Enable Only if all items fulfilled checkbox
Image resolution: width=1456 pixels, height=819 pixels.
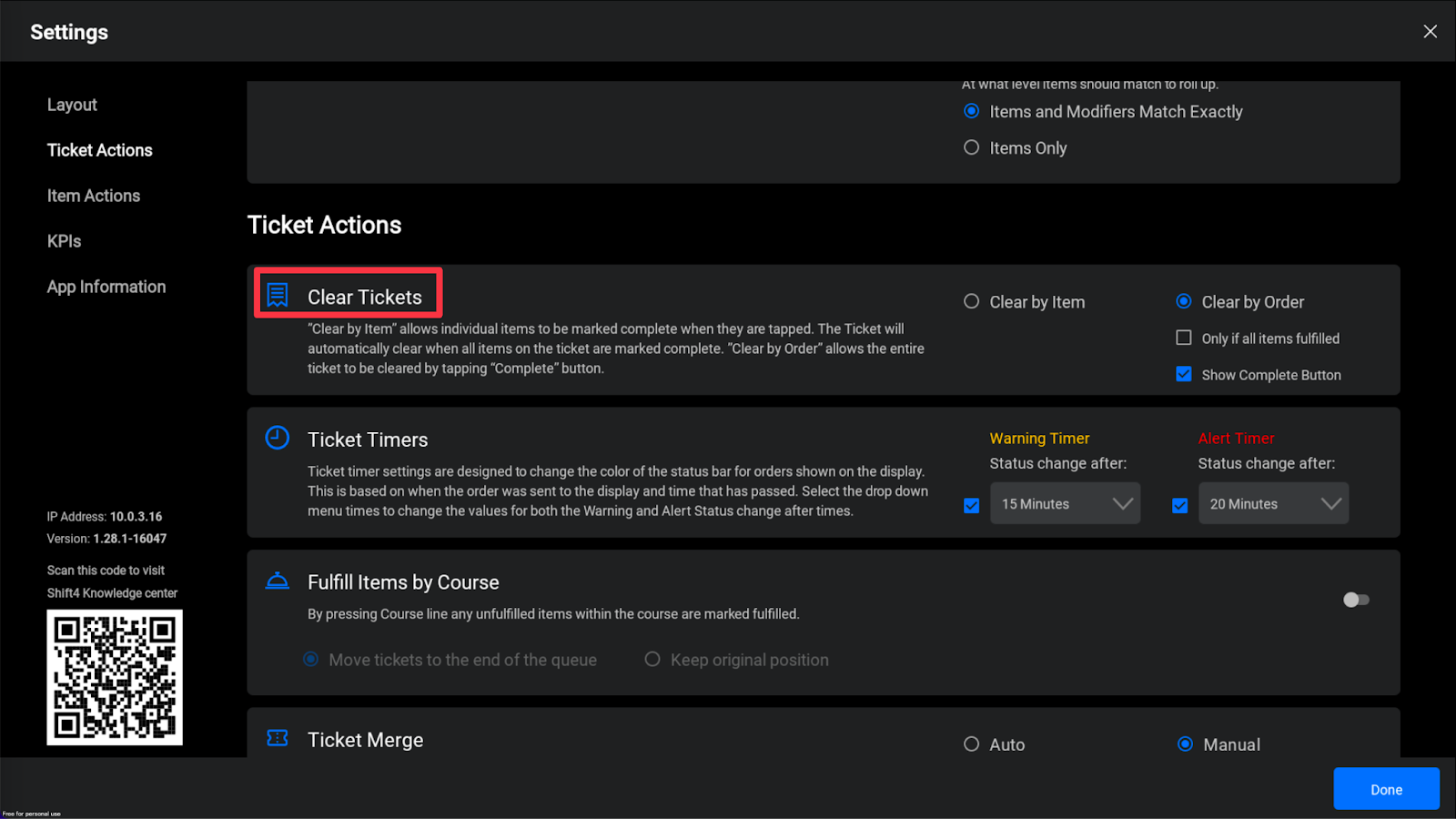[x=1184, y=338]
